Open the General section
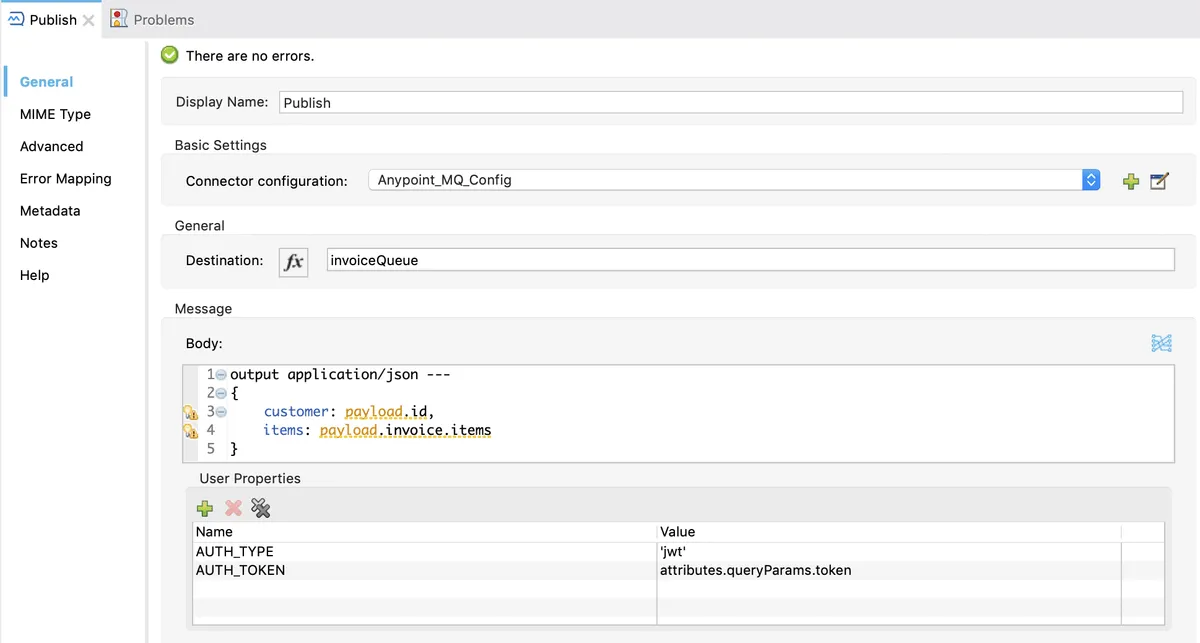The image size is (1200, 643). [46, 82]
